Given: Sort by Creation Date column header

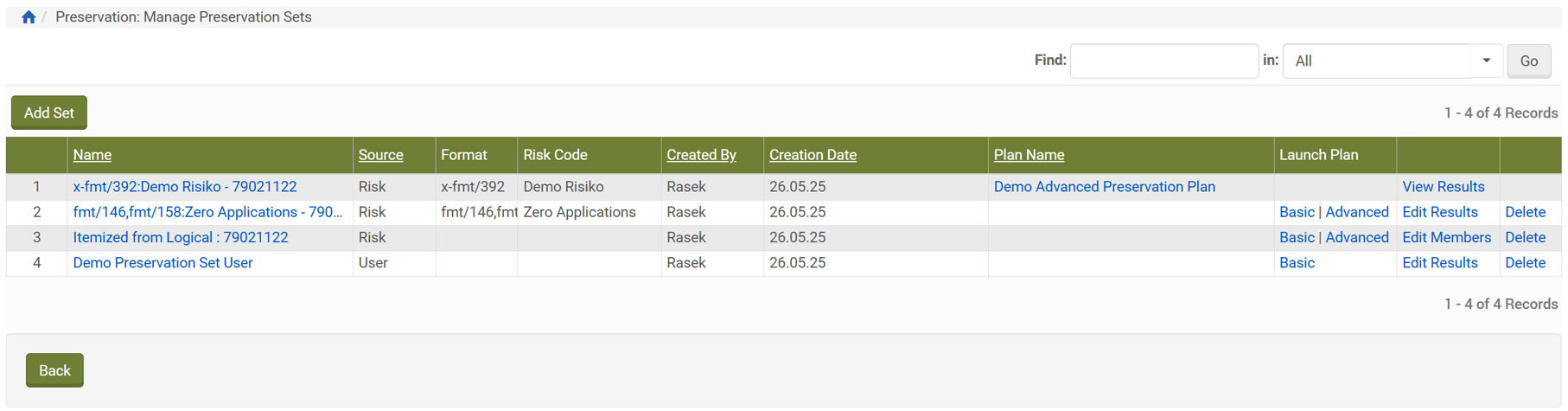Looking at the screenshot, I should click(813, 155).
